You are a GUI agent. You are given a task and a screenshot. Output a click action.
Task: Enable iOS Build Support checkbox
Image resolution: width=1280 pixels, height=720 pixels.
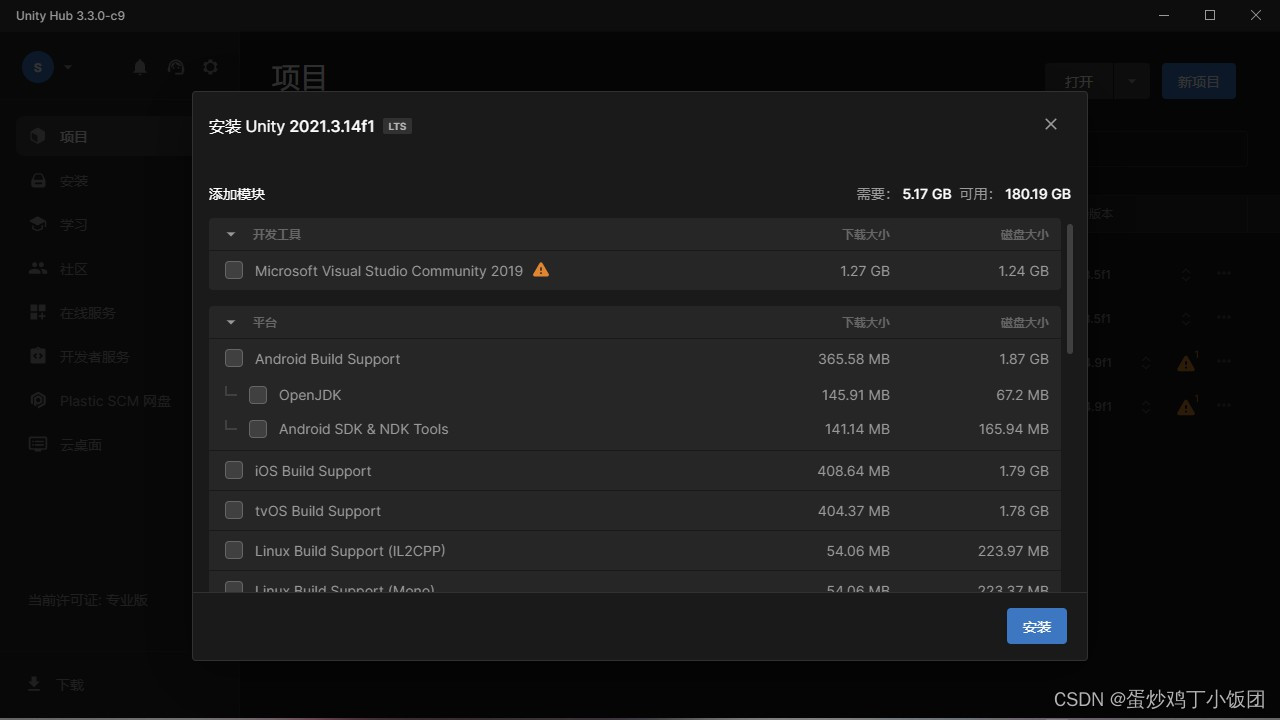click(234, 470)
